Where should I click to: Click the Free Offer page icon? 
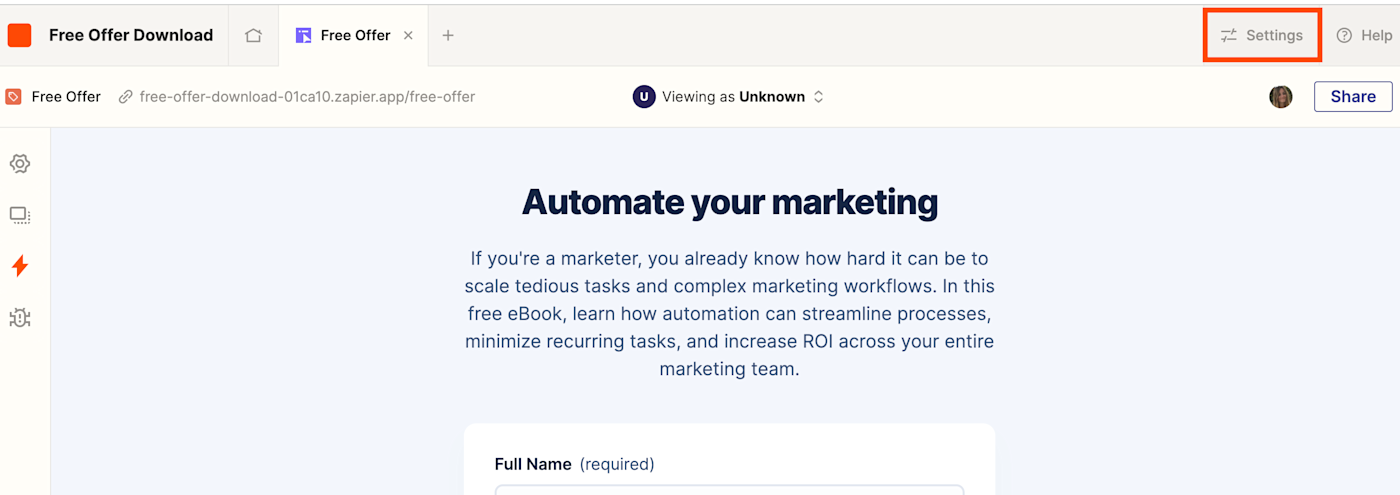click(13, 97)
